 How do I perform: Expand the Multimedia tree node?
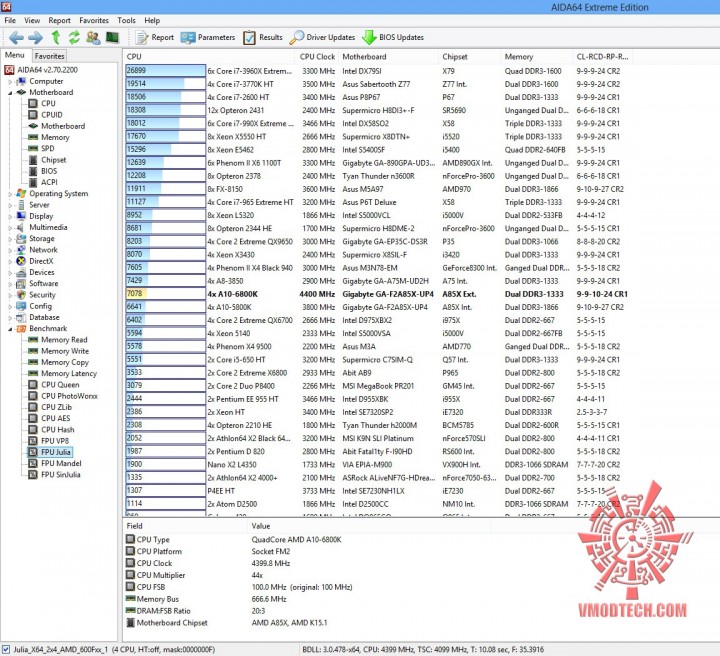click(10, 228)
